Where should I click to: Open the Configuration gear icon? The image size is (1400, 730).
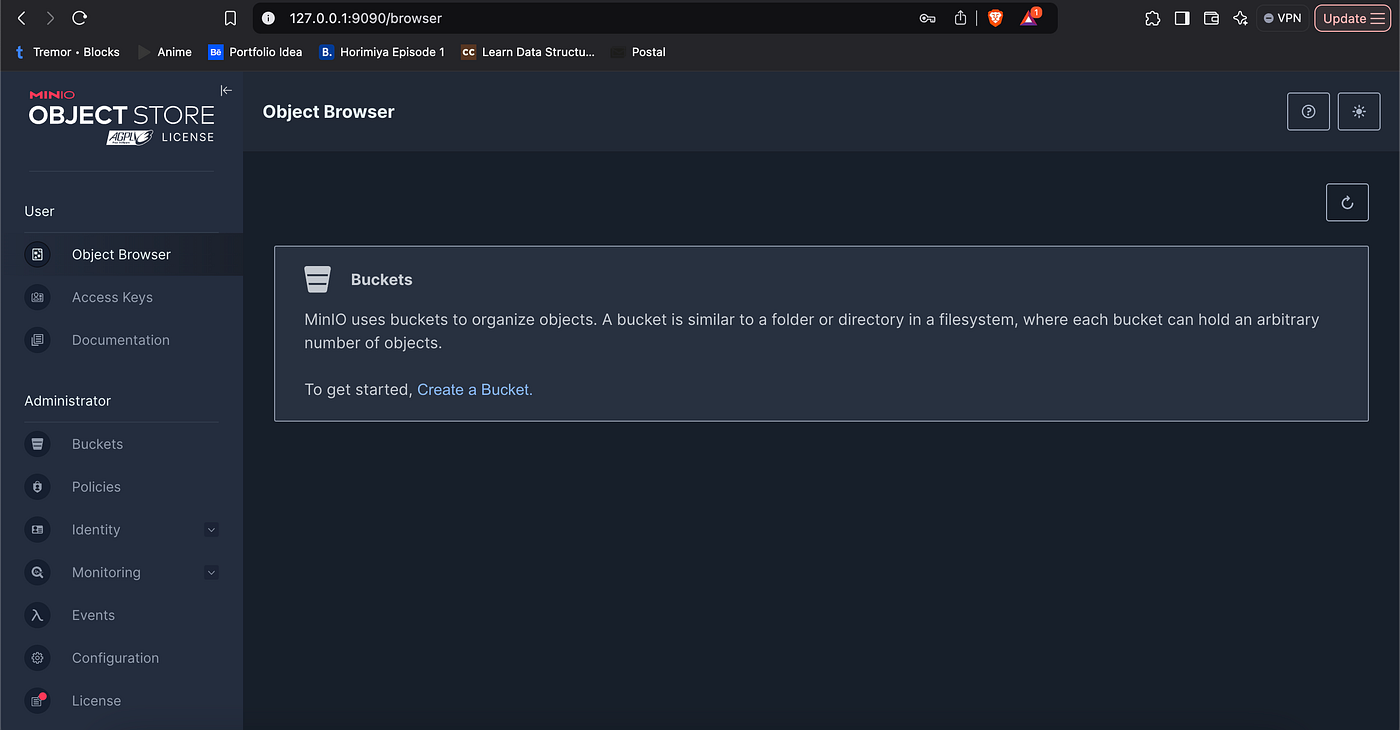[x=37, y=658]
